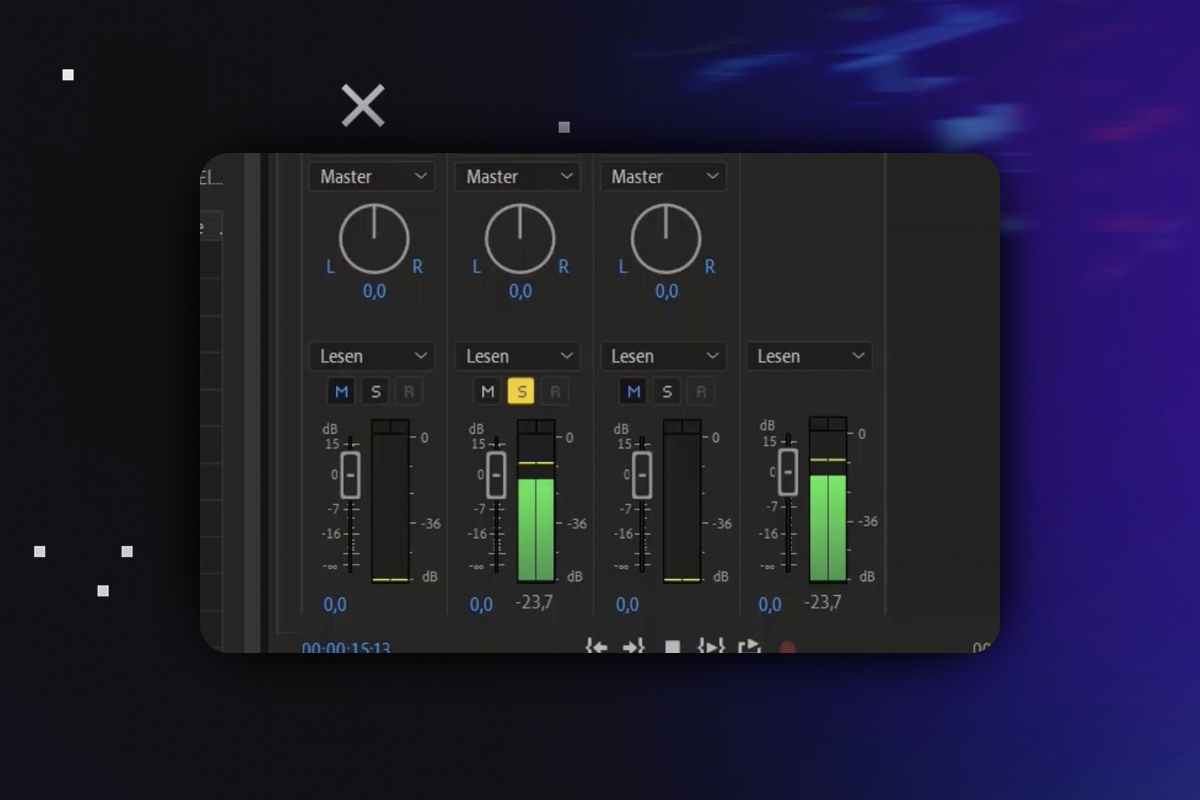Click the 00:00:15:13 timecode field
The image size is (1200, 800).
pos(346,648)
